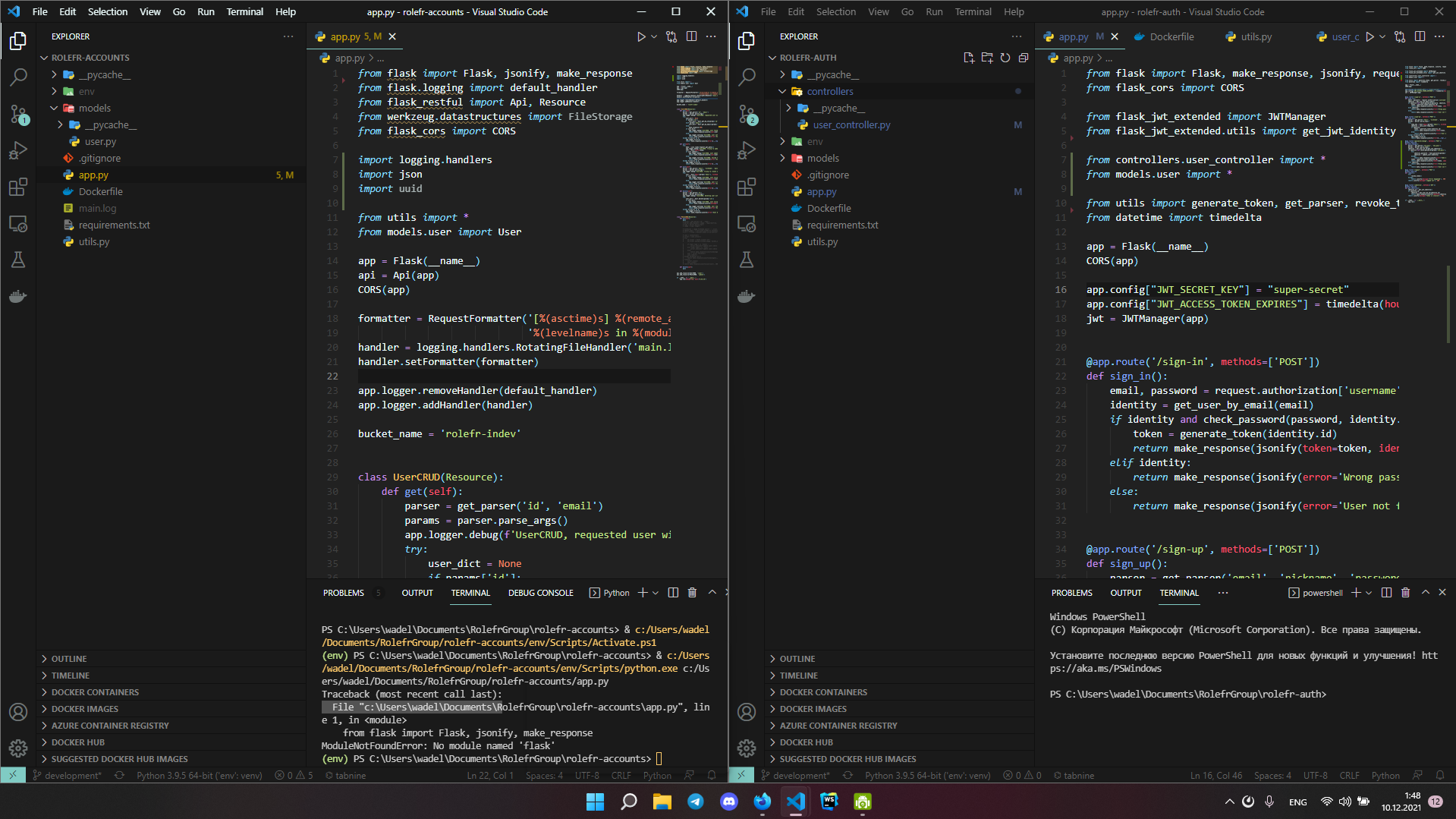Maximize panel size in rolefr-accounts window
1456x819 pixels.
tap(712, 593)
